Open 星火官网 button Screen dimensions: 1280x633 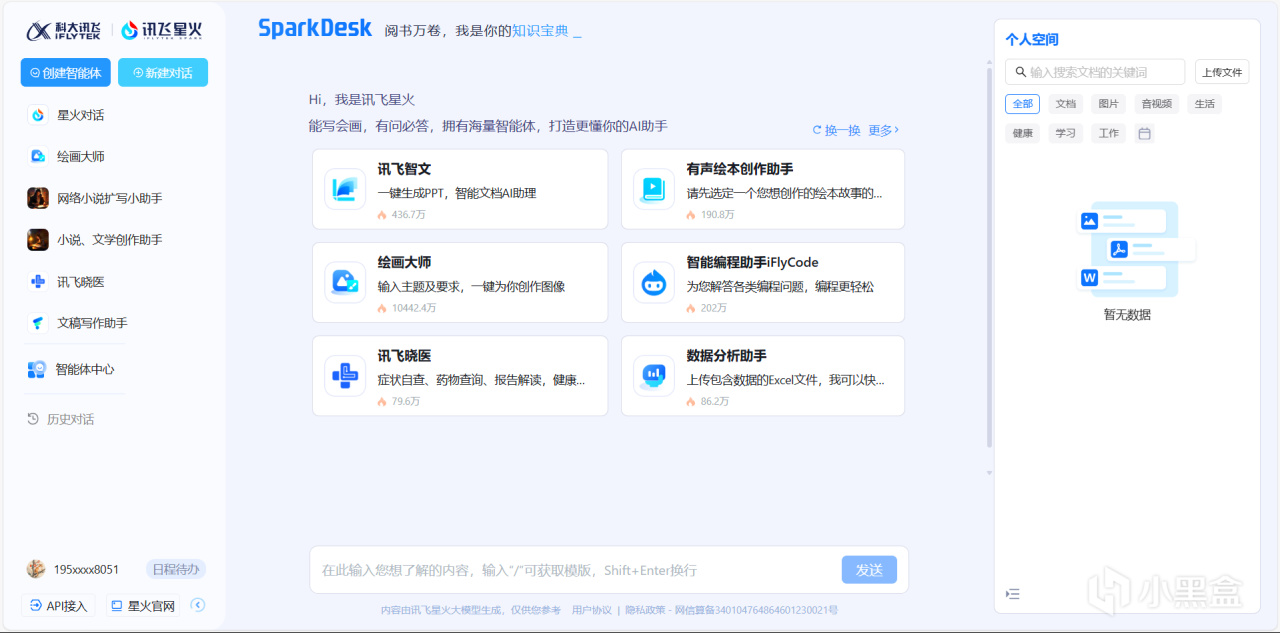[143, 605]
